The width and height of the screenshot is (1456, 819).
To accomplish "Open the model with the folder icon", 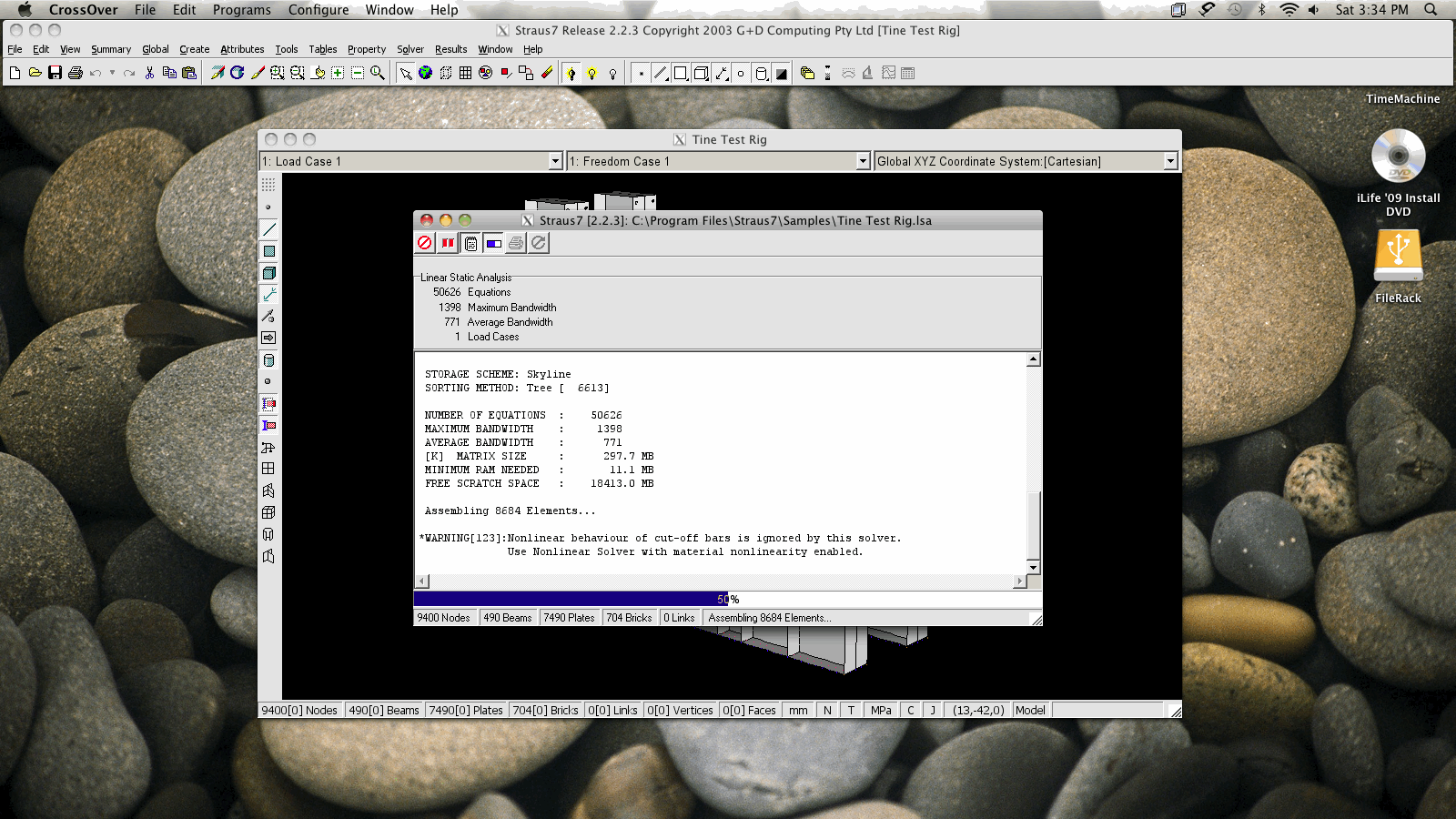I will [x=34, y=72].
